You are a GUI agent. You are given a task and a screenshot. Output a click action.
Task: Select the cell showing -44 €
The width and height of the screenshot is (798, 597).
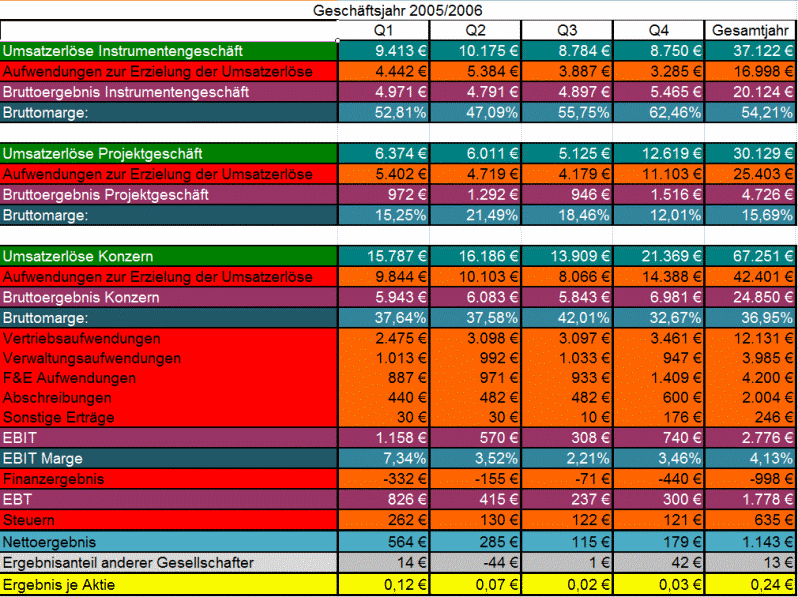pos(475,562)
